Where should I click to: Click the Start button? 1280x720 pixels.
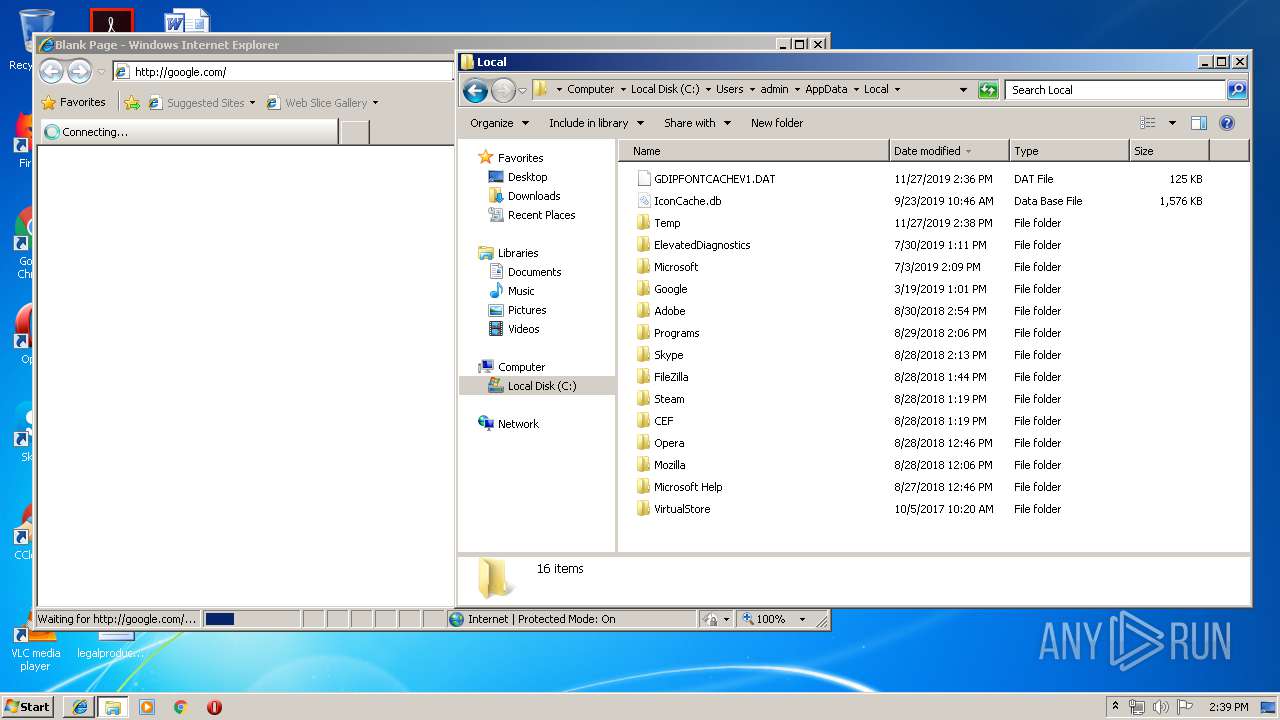coord(29,706)
